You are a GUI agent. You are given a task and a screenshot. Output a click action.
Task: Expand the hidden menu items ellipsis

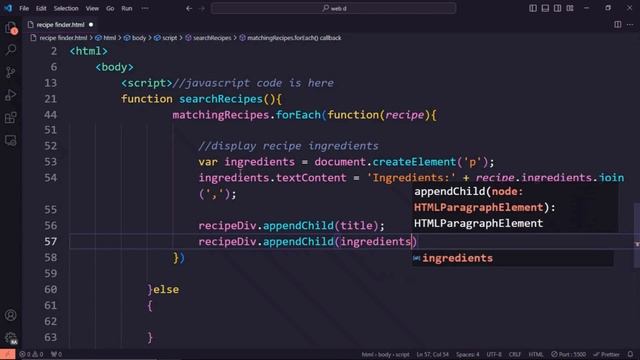145,8
